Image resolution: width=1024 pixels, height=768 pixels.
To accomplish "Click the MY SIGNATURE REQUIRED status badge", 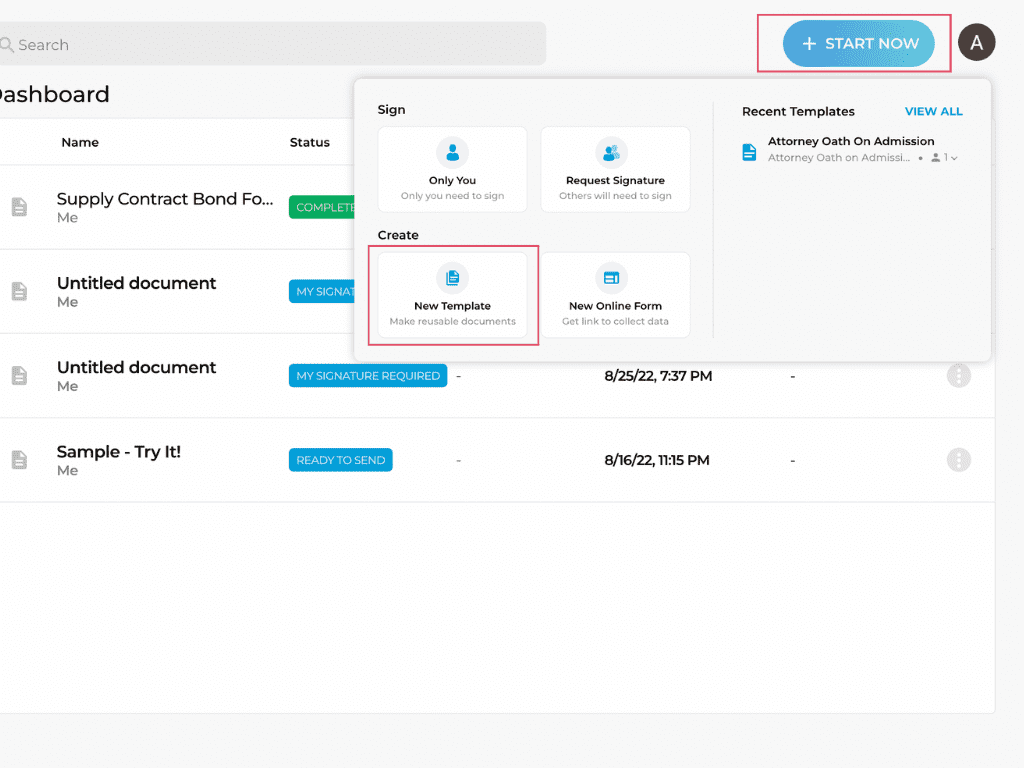I will coord(368,376).
